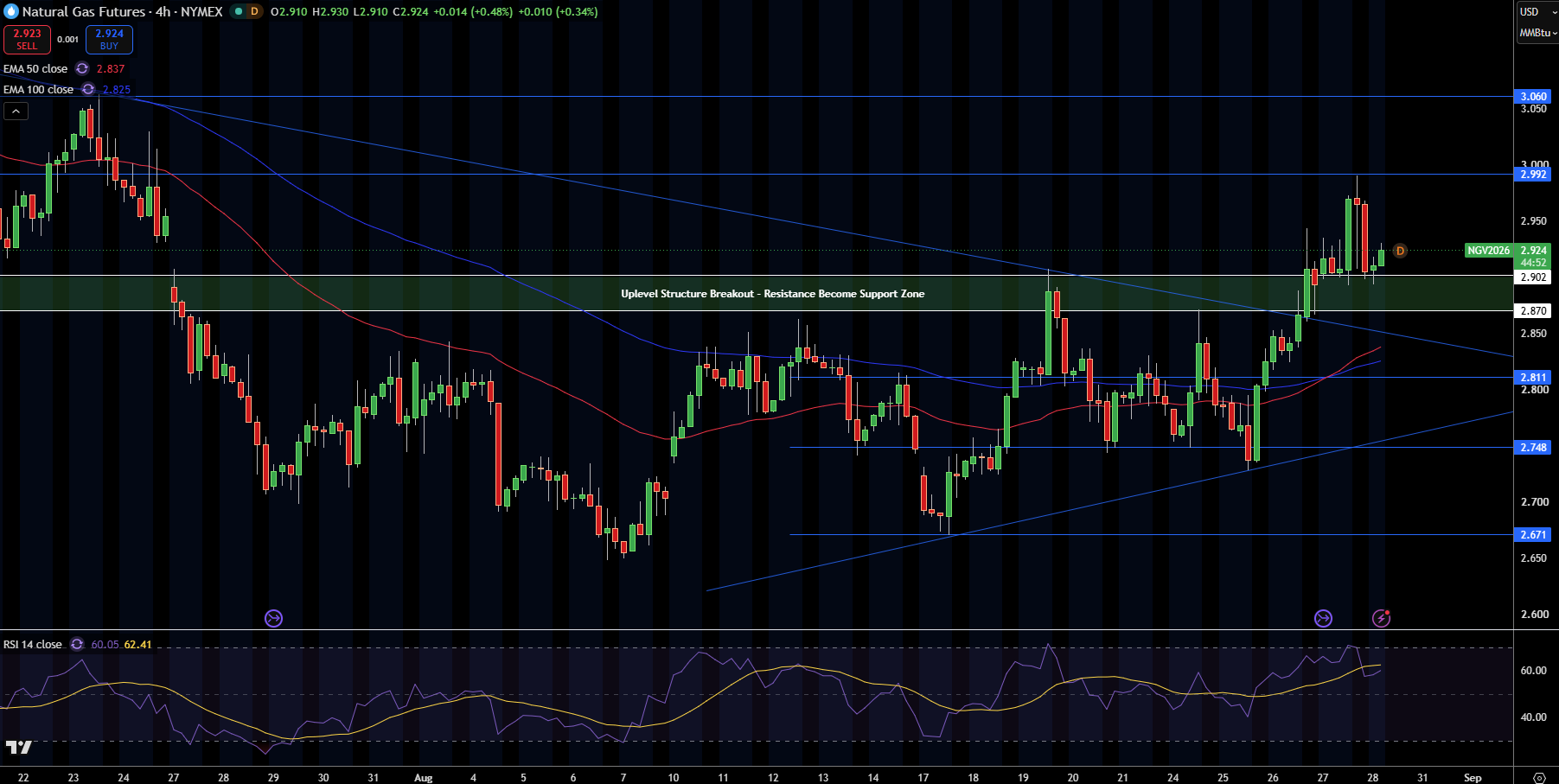Image resolution: width=1559 pixels, height=784 pixels.
Task: Open the USD currency dropdown
Action: (x=1538, y=12)
